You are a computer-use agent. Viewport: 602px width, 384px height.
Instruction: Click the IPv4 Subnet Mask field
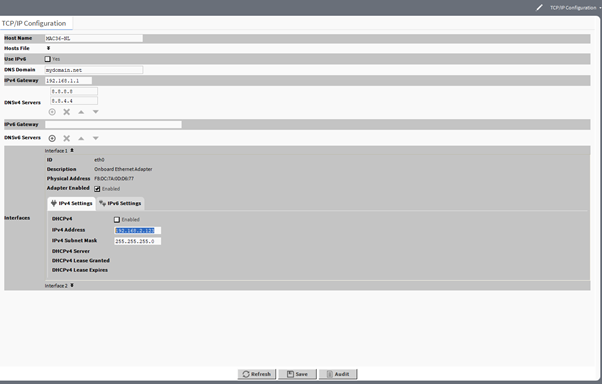[x=137, y=241]
